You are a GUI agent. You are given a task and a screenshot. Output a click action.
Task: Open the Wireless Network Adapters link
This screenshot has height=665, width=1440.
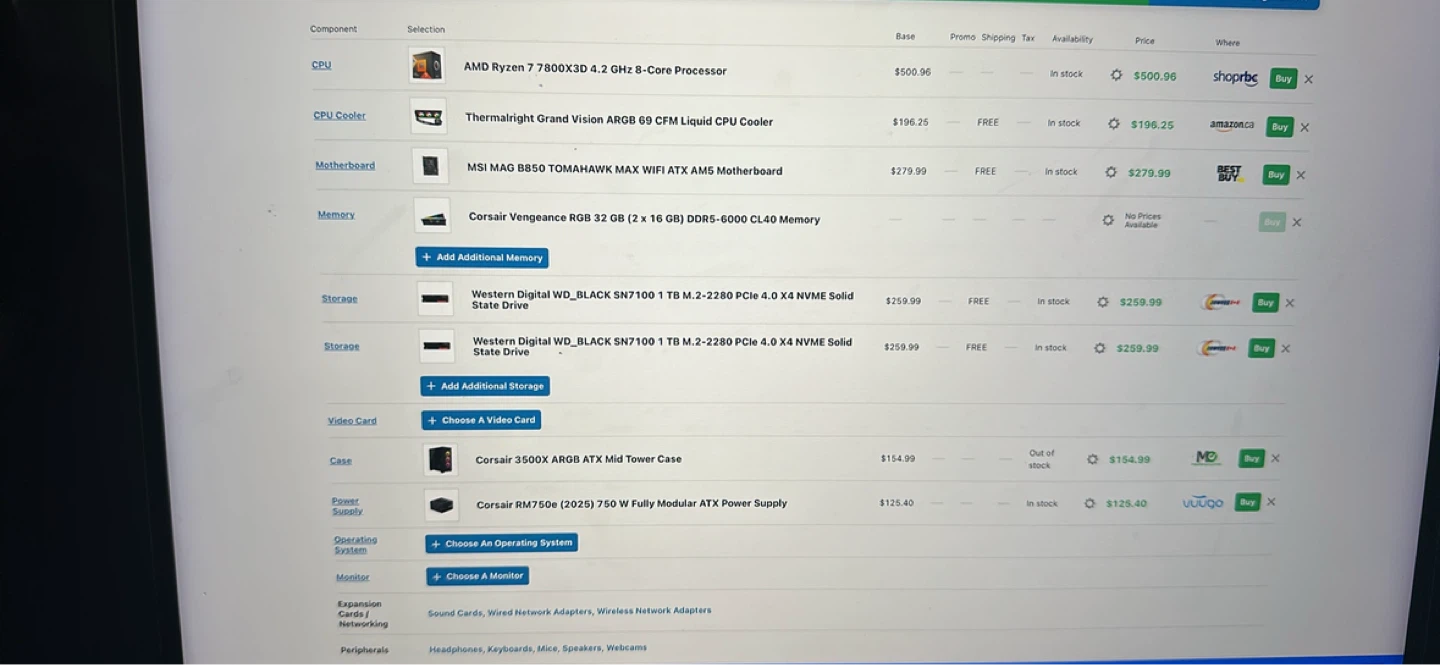(654, 610)
